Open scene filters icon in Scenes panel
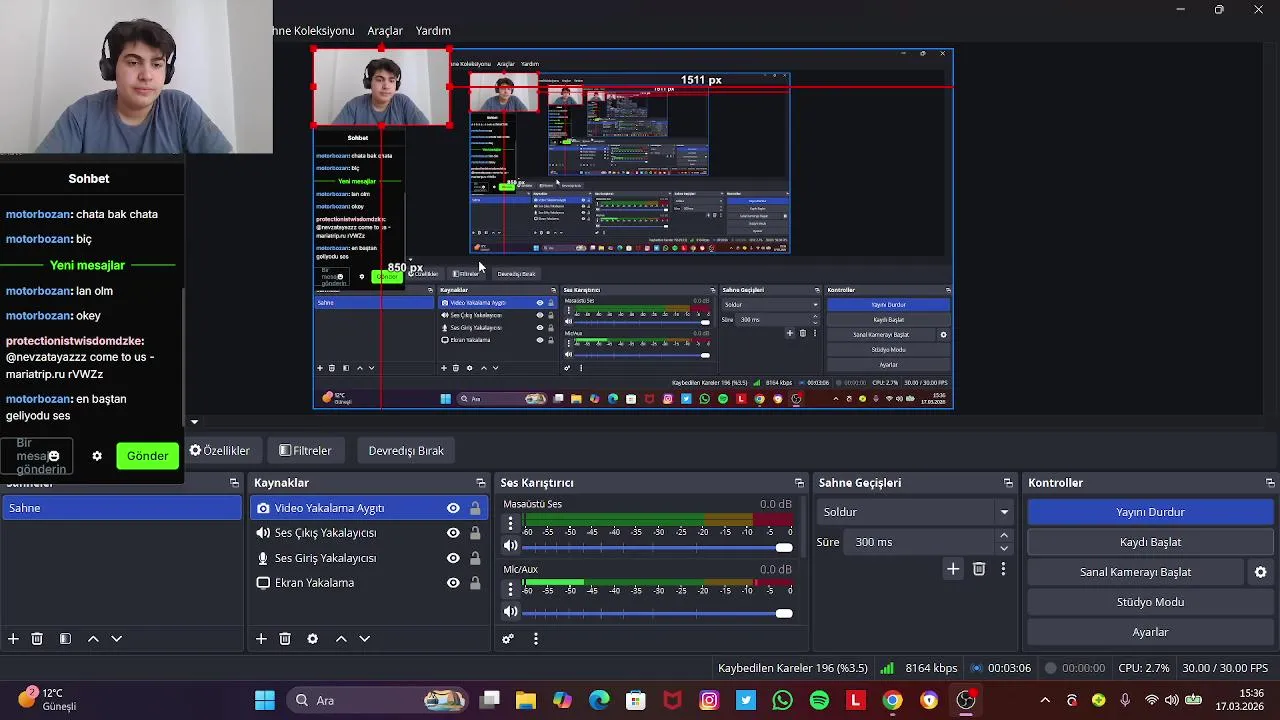1280x720 pixels. click(65, 639)
